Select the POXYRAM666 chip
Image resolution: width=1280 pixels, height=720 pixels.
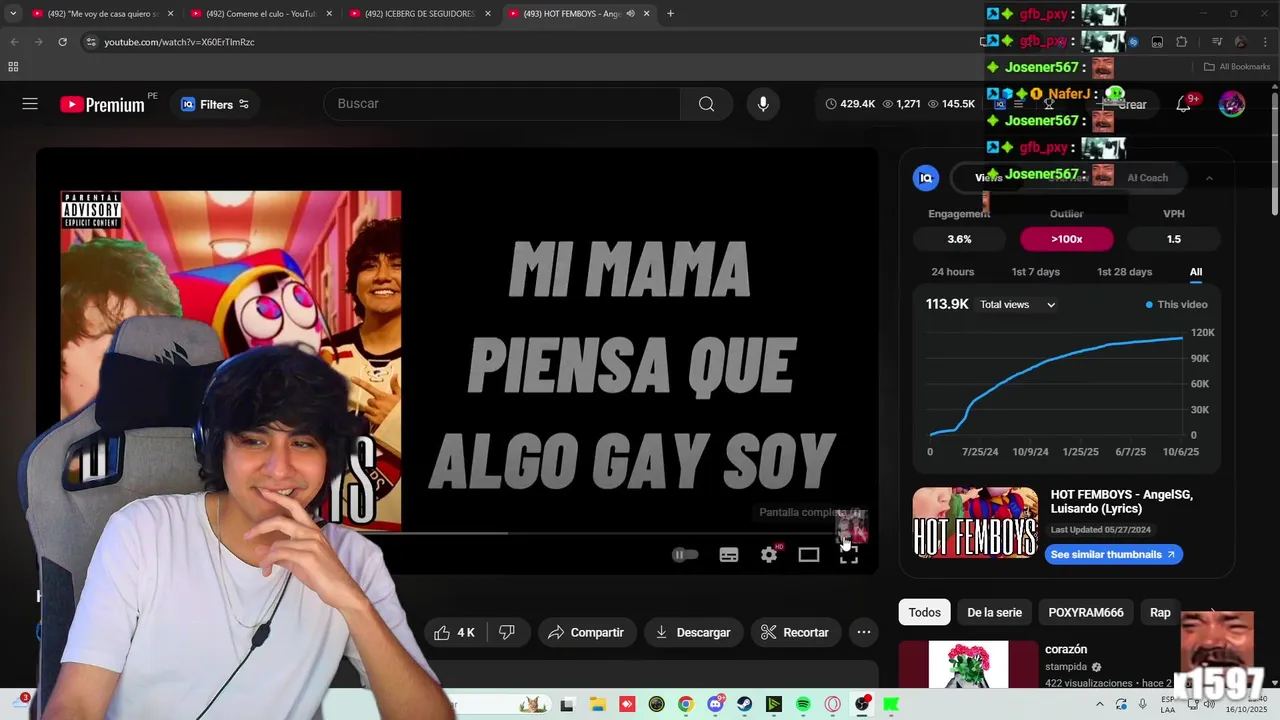pos(1085,612)
